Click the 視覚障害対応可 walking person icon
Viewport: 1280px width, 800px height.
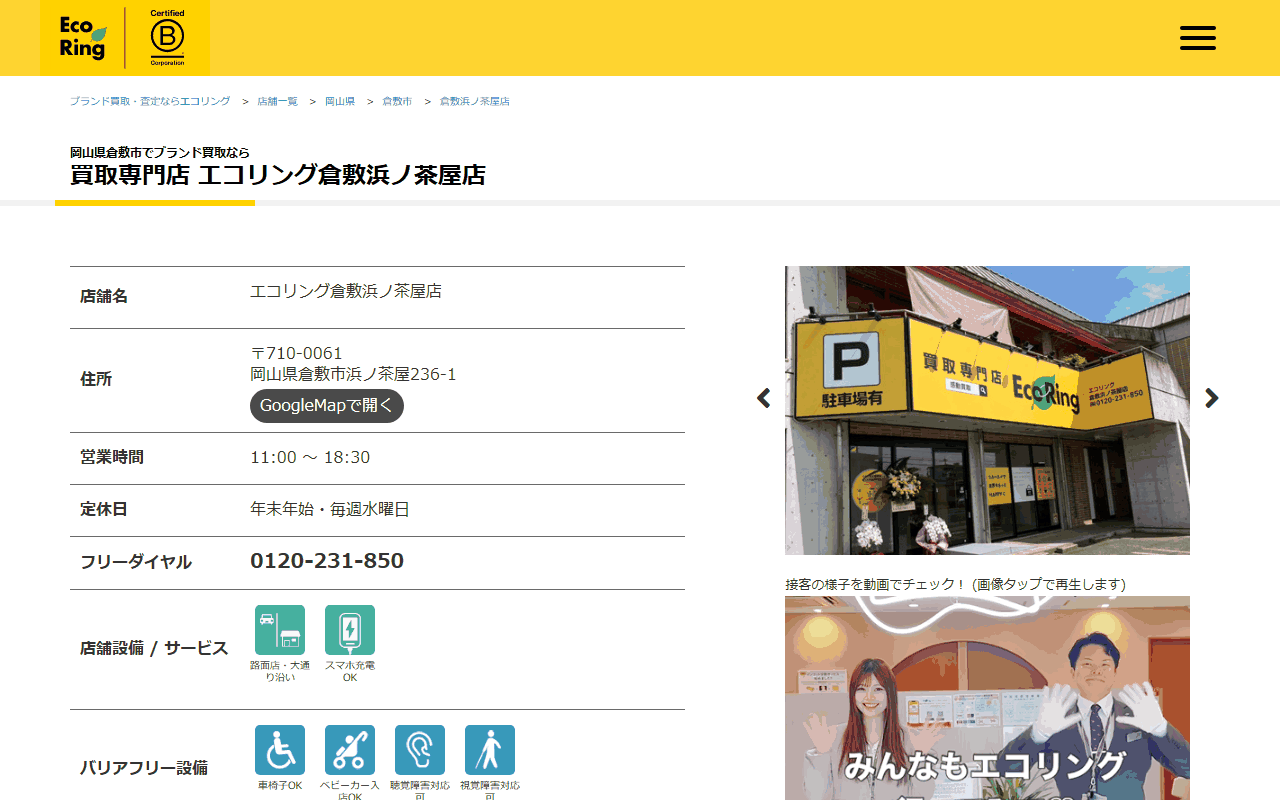tap(490, 750)
